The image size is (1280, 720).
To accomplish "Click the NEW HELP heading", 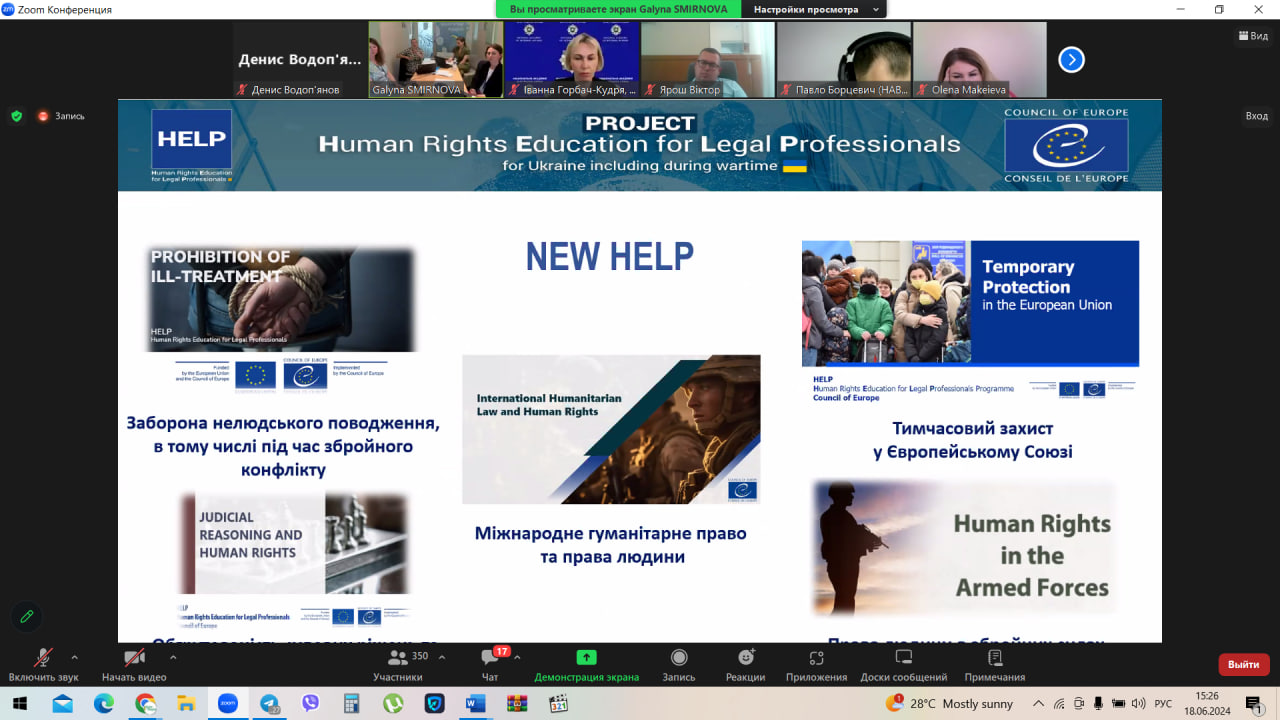I will [x=610, y=257].
